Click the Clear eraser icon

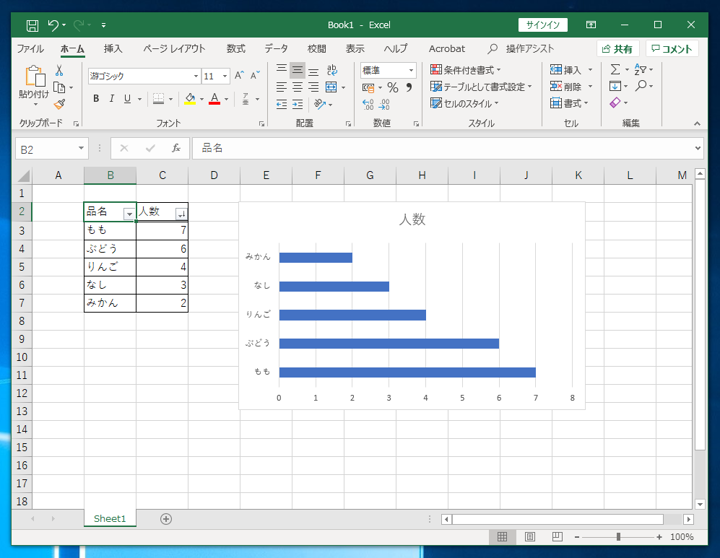tap(615, 103)
